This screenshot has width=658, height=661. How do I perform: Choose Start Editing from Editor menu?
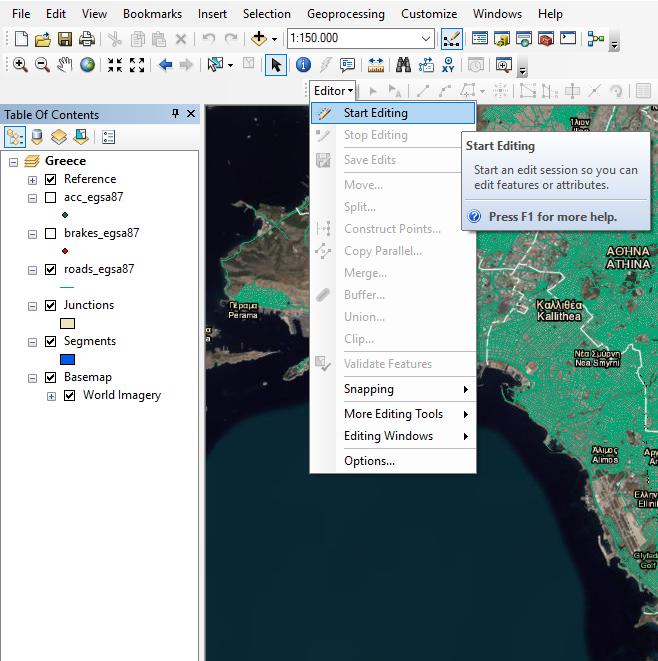click(393, 113)
